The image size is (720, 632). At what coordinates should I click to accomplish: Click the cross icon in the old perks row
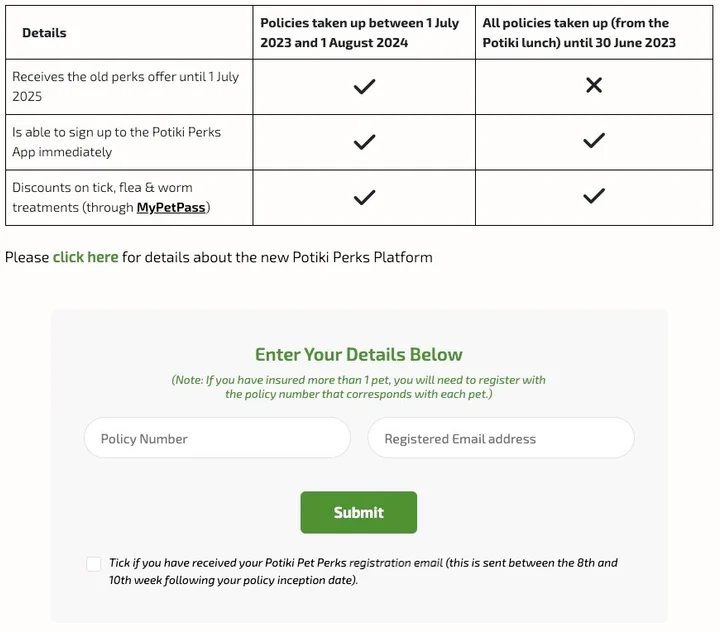click(x=594, y=85)
